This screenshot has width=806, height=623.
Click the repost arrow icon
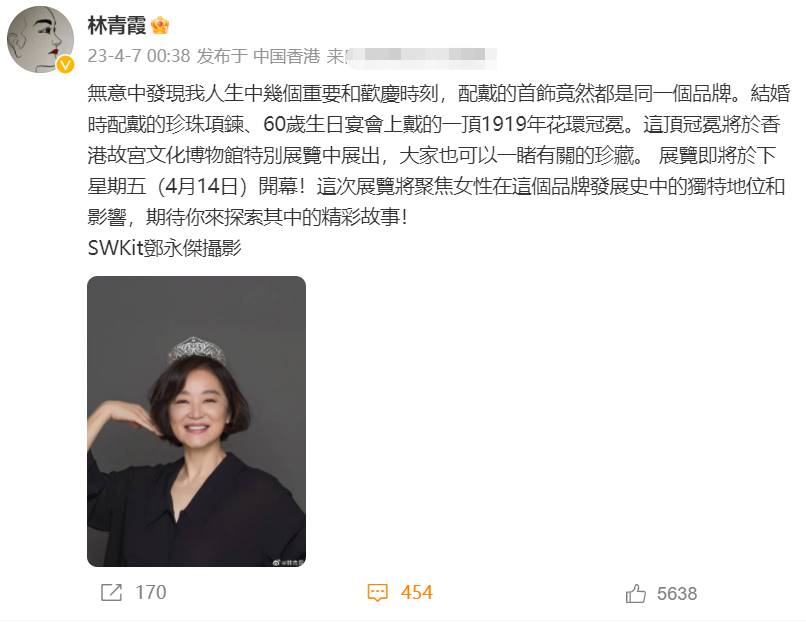coord(111,592)
